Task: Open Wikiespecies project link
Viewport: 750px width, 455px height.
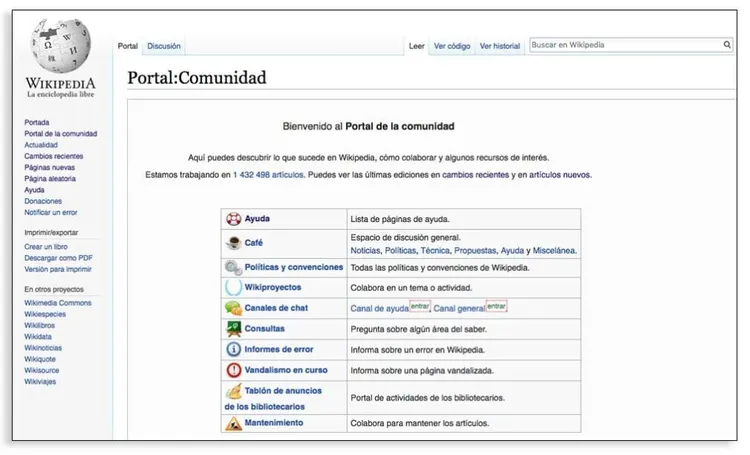Action: pyautogui.click(x=45, y=314)
